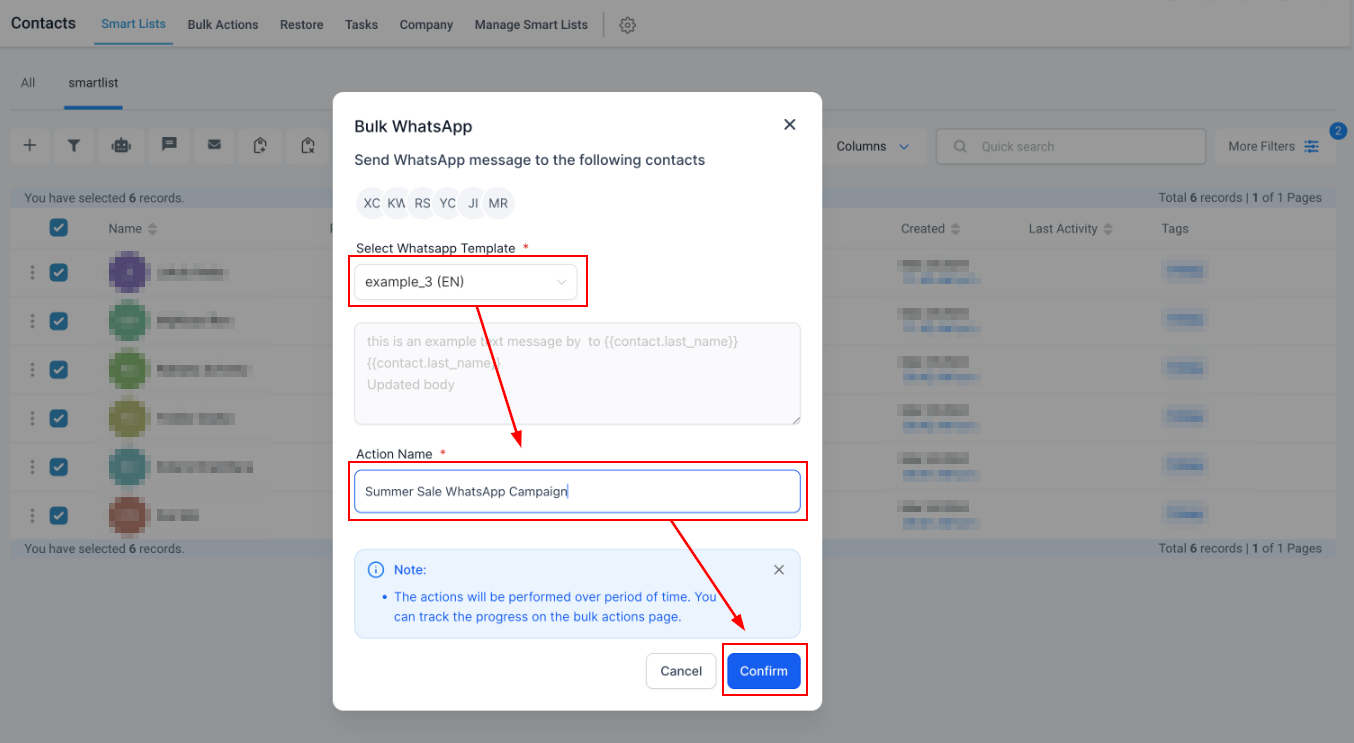1354x743 pixels.
Task: Click the chat bubble Send SMS icon
Action: click(x=170, y=145)
